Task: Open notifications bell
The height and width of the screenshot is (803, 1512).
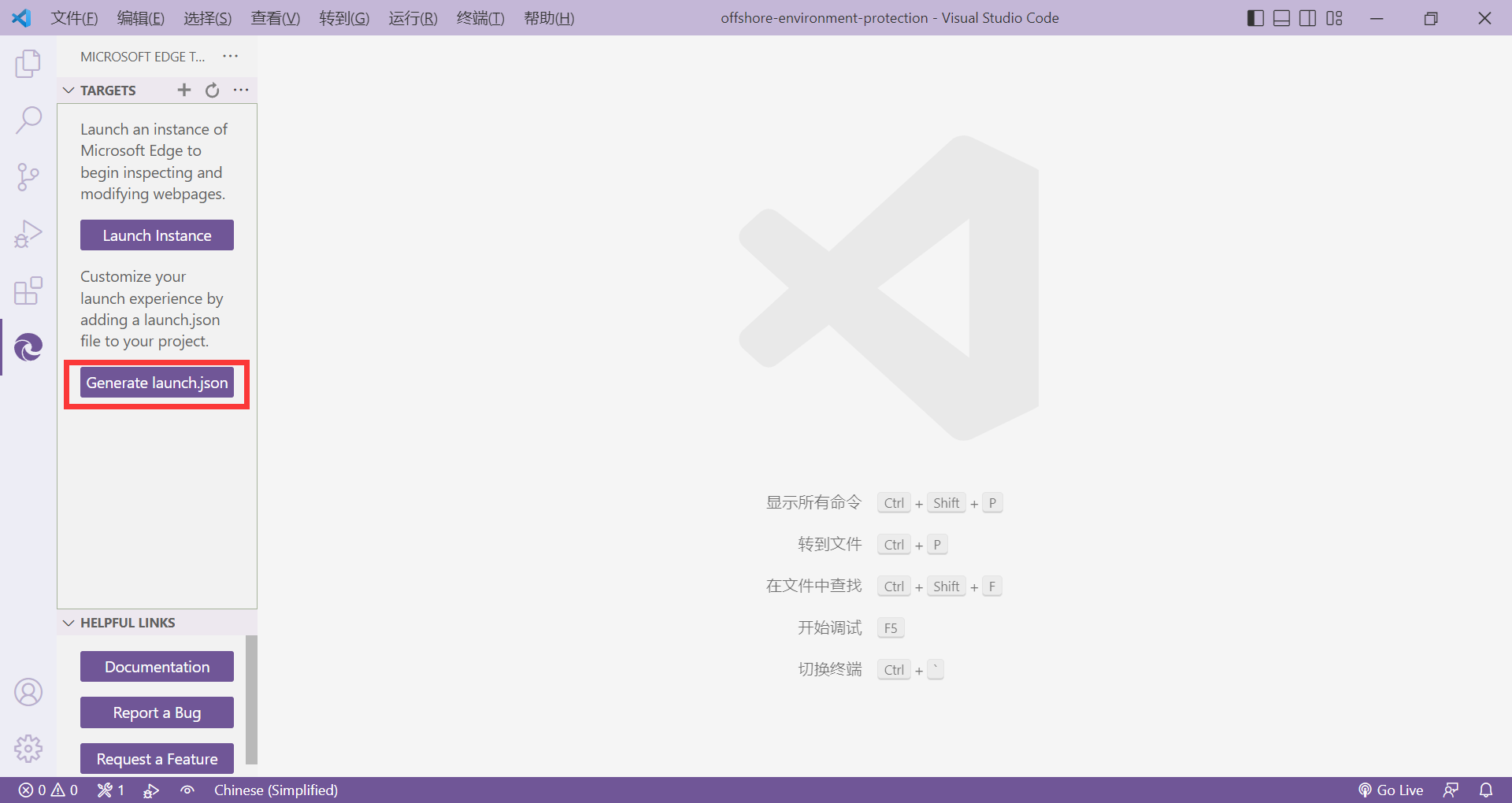Action: [1486, 790]
